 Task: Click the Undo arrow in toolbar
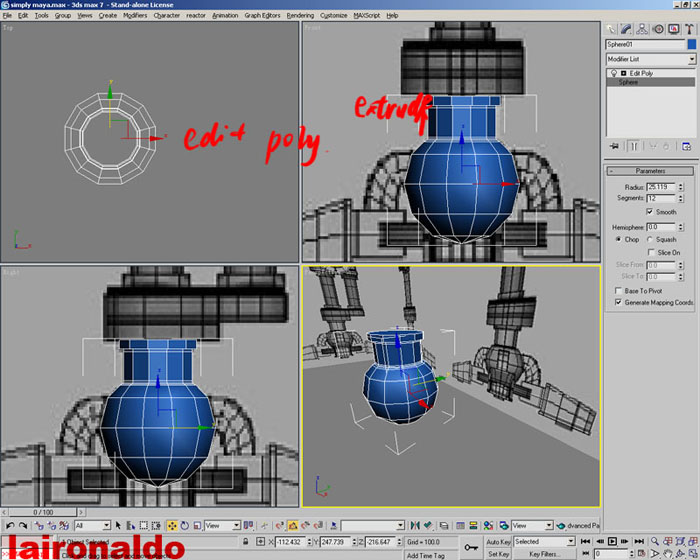coord(10,525)
